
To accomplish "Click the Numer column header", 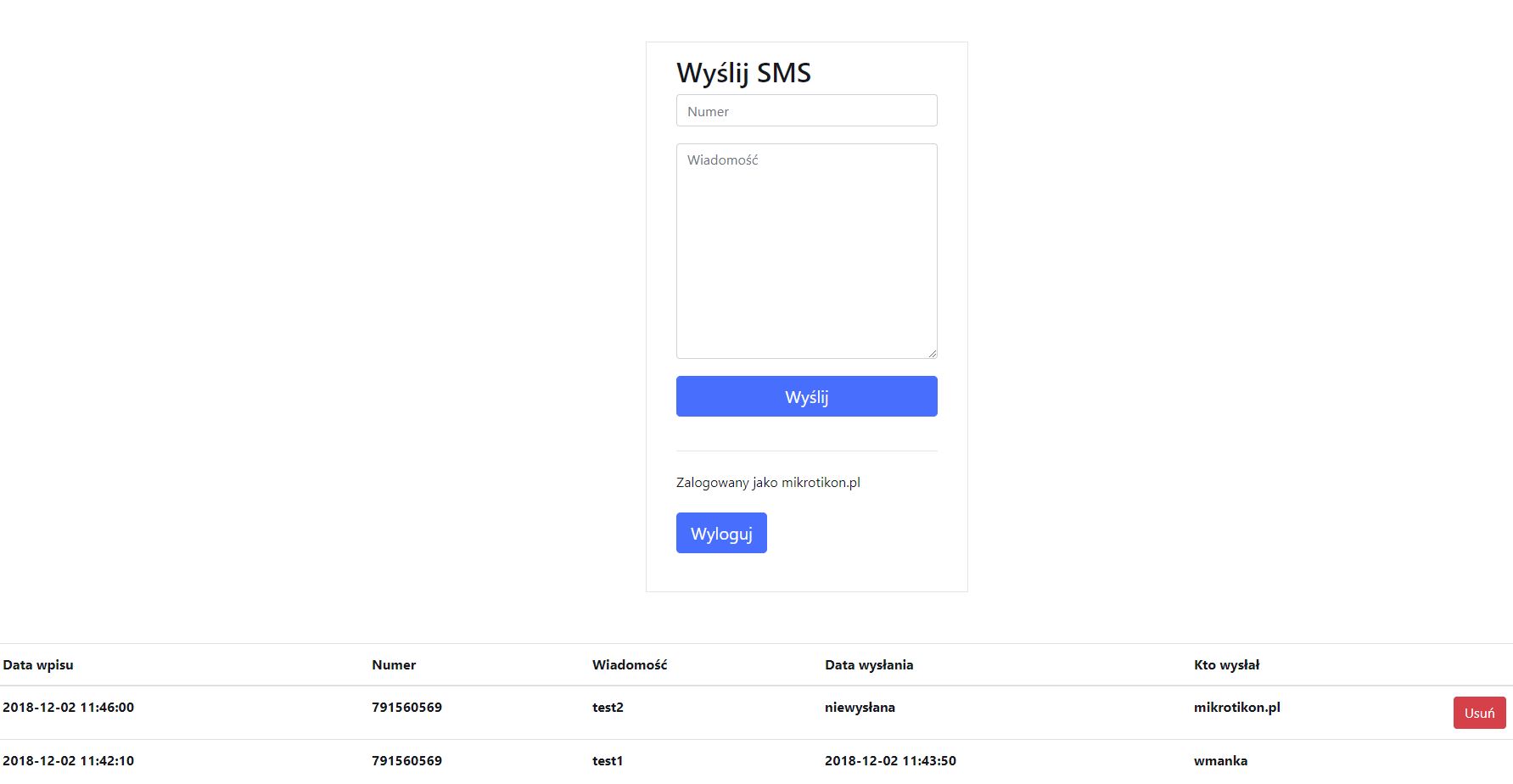I will click(394, 665).
